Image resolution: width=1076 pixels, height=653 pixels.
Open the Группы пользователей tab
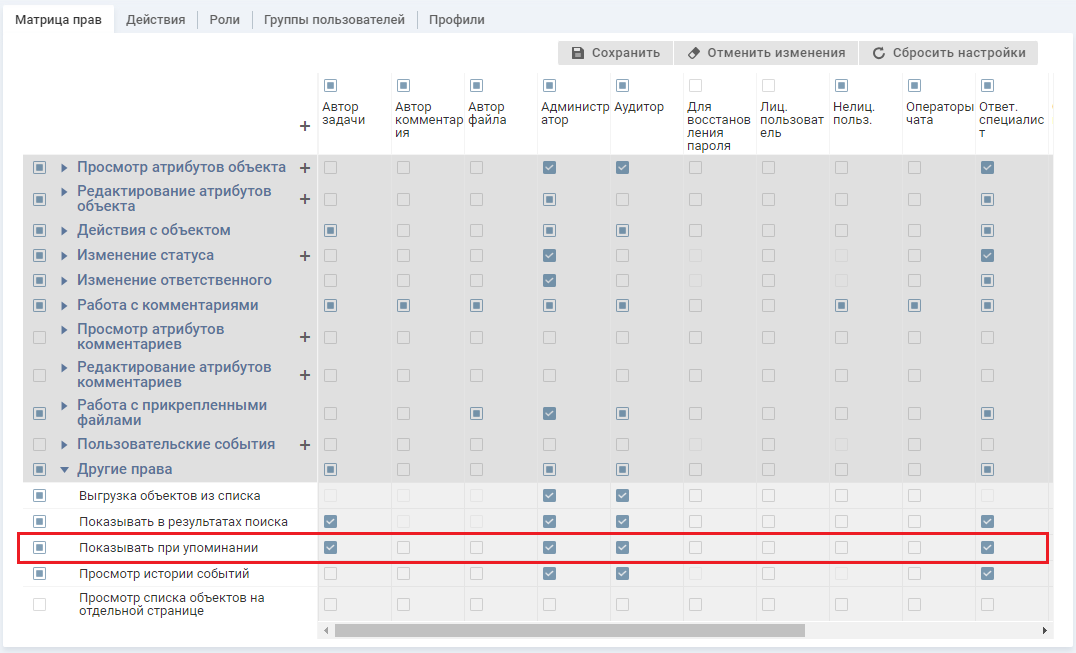(334, 20)
